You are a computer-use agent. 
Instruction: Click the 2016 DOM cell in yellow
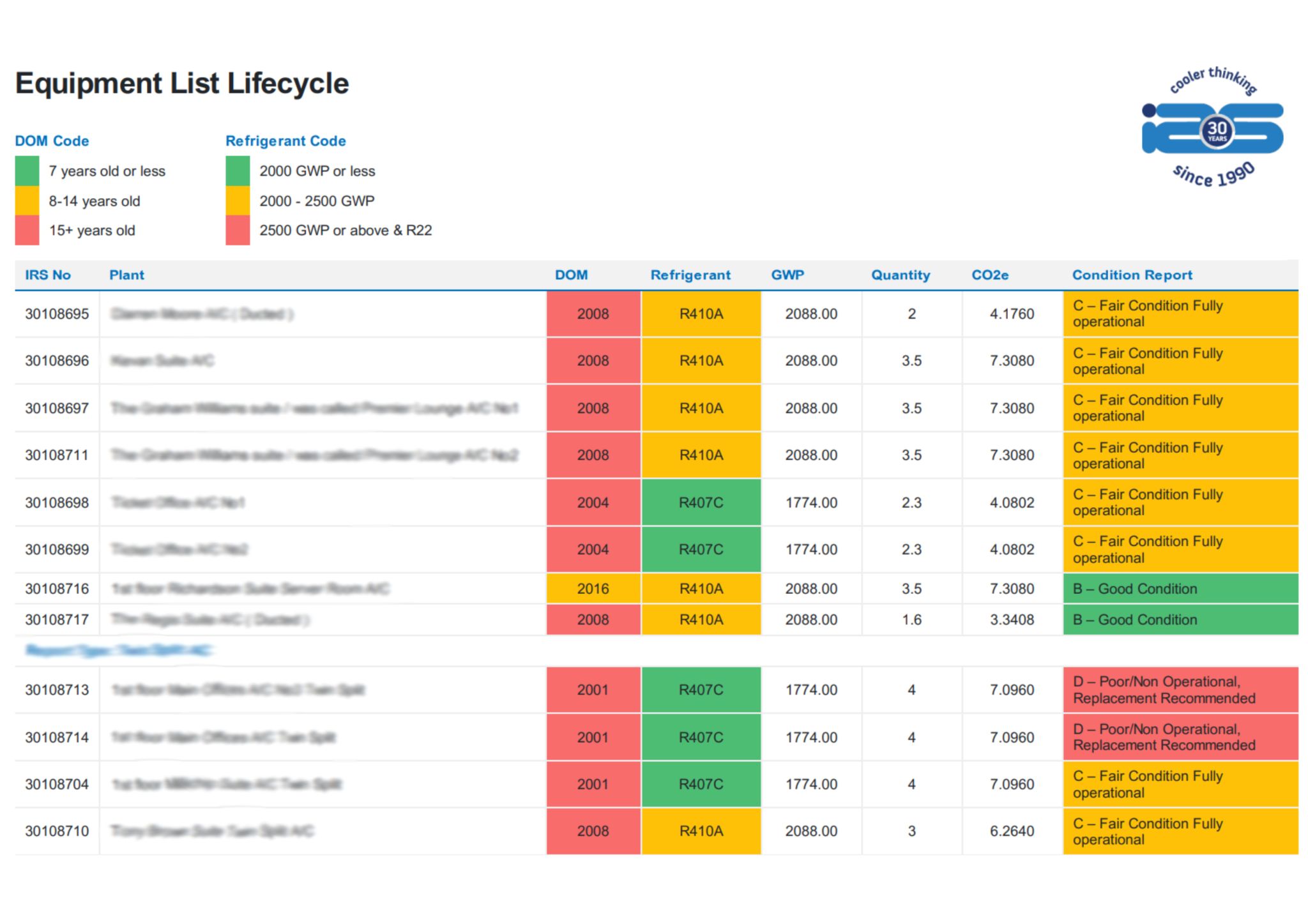593,588
